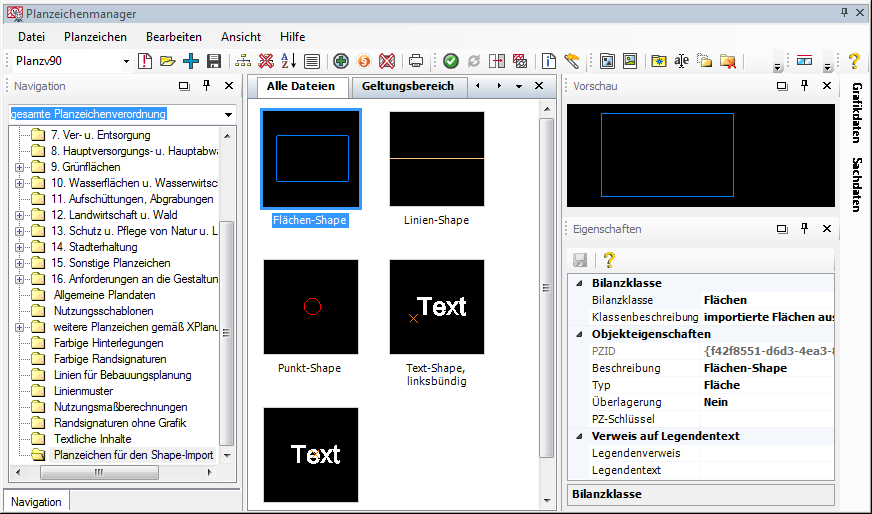Open the Sachdaten side tab
This screenshot has width=872, height=514.
(857, 185)
